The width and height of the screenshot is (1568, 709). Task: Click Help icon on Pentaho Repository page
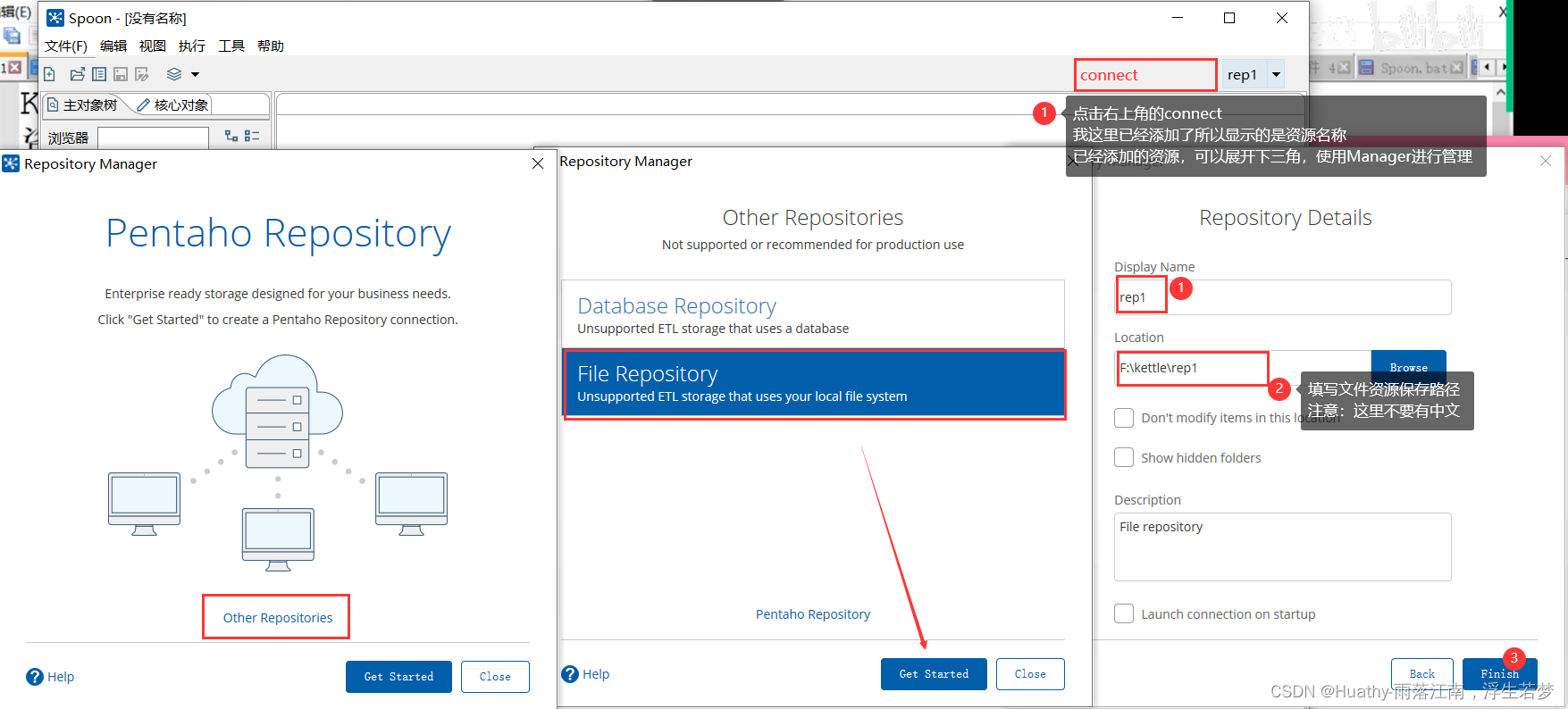[x=35, y=677]
